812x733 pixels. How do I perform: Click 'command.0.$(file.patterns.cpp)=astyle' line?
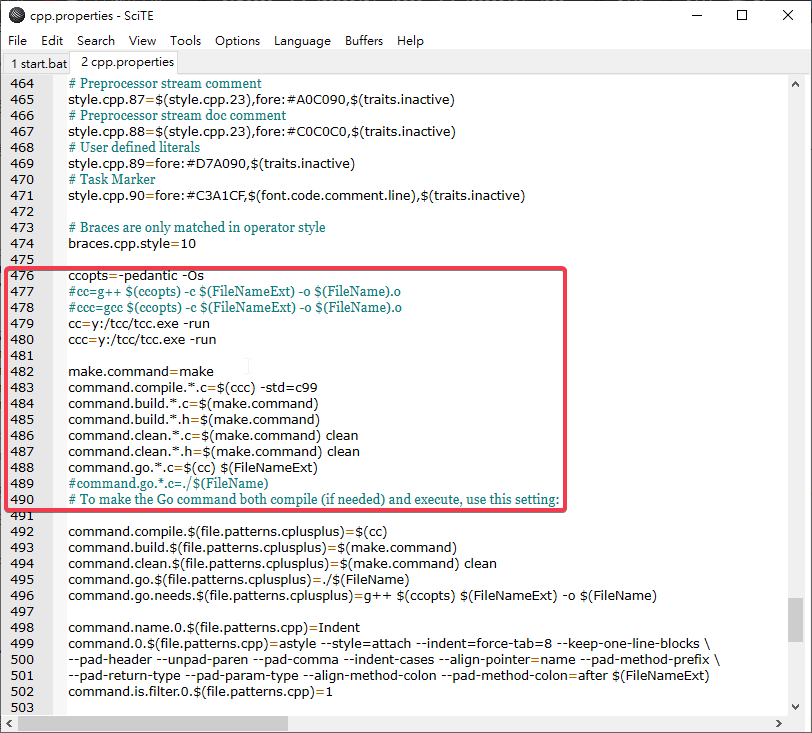pyautogui.click(x=389, y=644)
